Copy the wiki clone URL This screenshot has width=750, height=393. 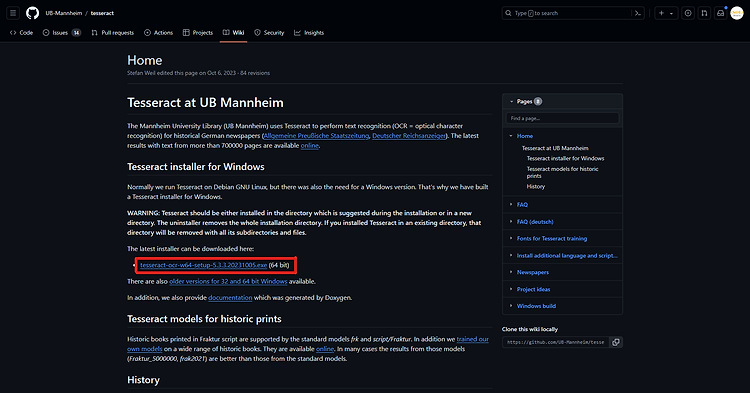tap(616, 342)
